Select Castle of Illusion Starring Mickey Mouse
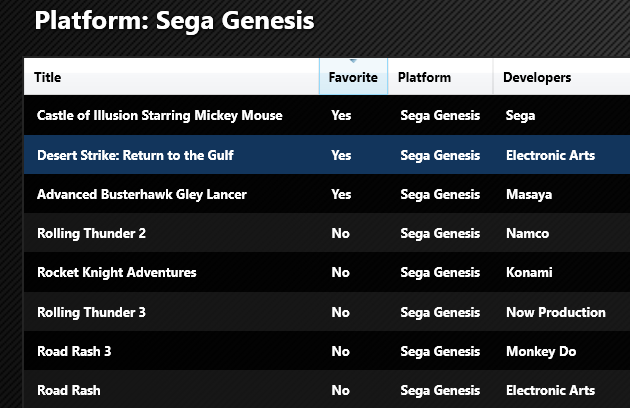 327,115
